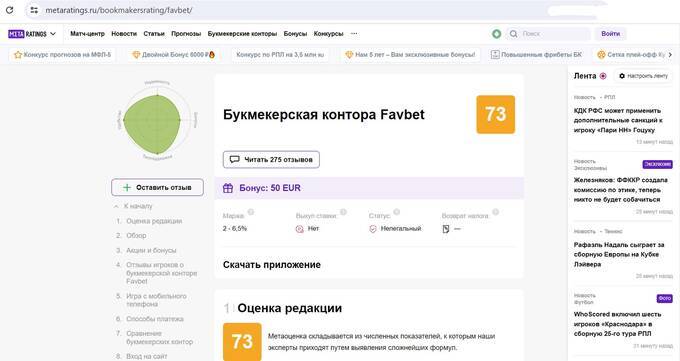Image resolution: width=680 pixels, height=361 pixels.
Task: Open the Букмекерские конторы menu item
Action: coord(242,33)
